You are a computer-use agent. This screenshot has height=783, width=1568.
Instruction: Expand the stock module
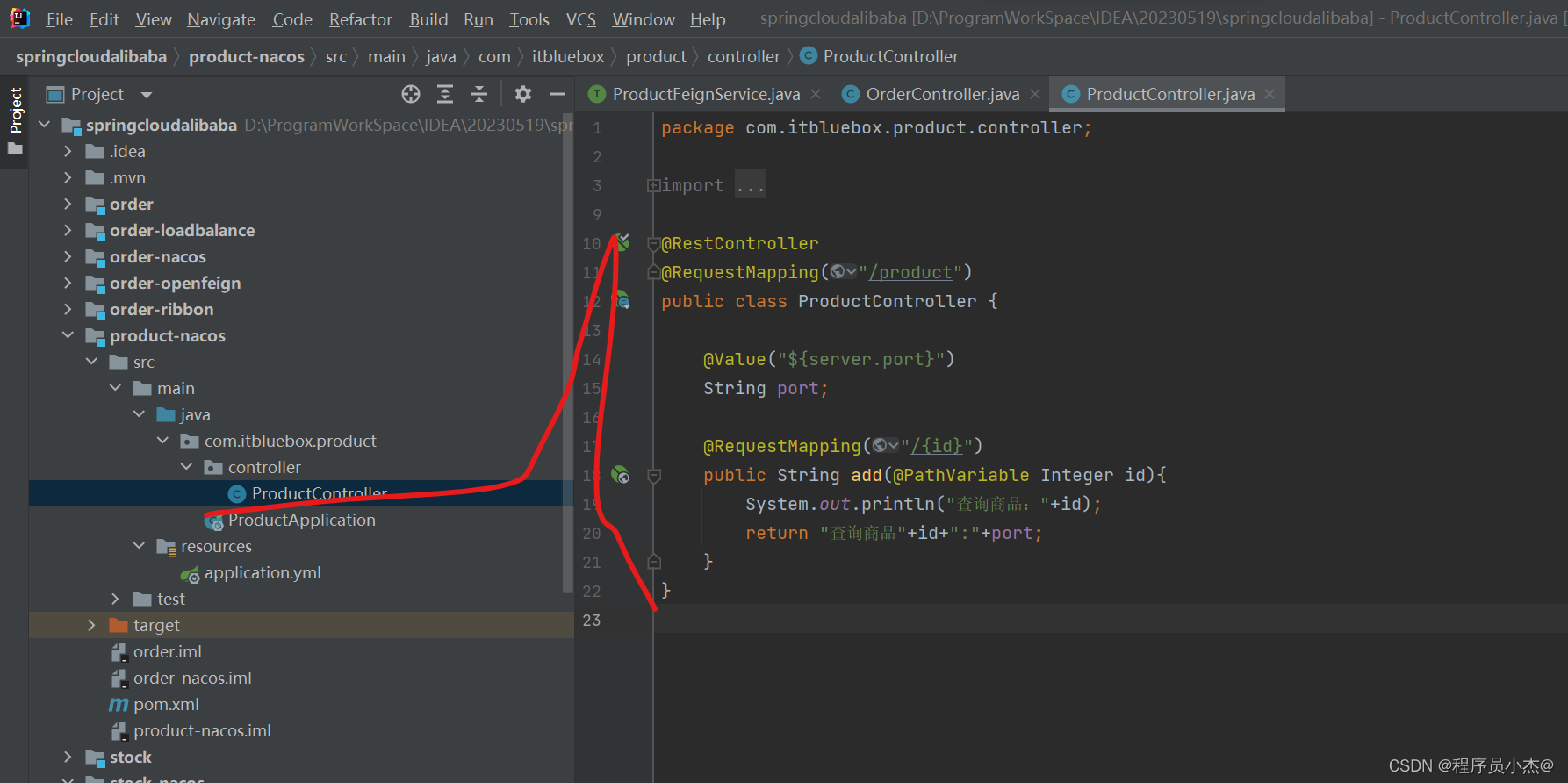(x=68, y=757)
